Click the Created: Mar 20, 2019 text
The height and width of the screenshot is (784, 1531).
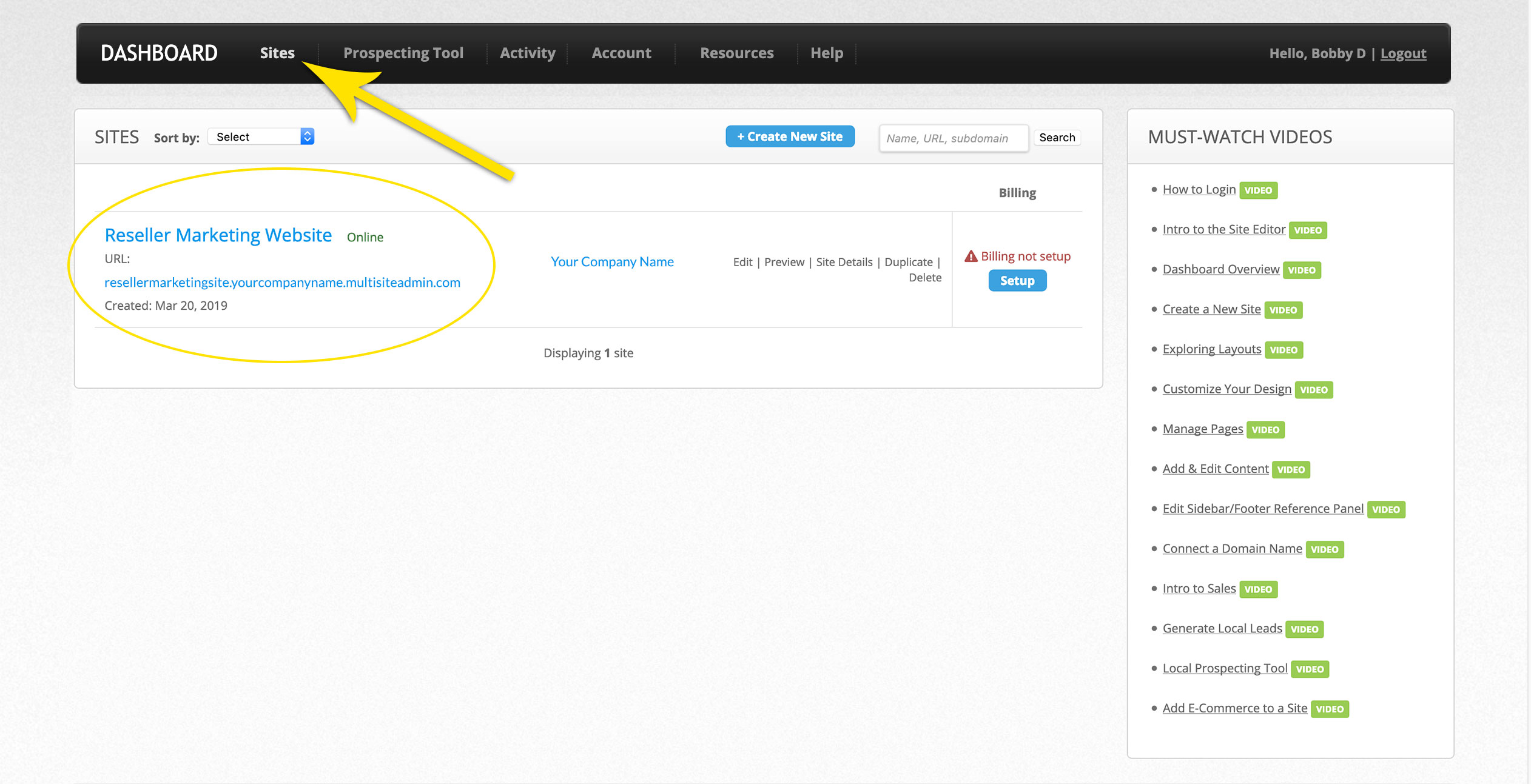coord(166,306)
